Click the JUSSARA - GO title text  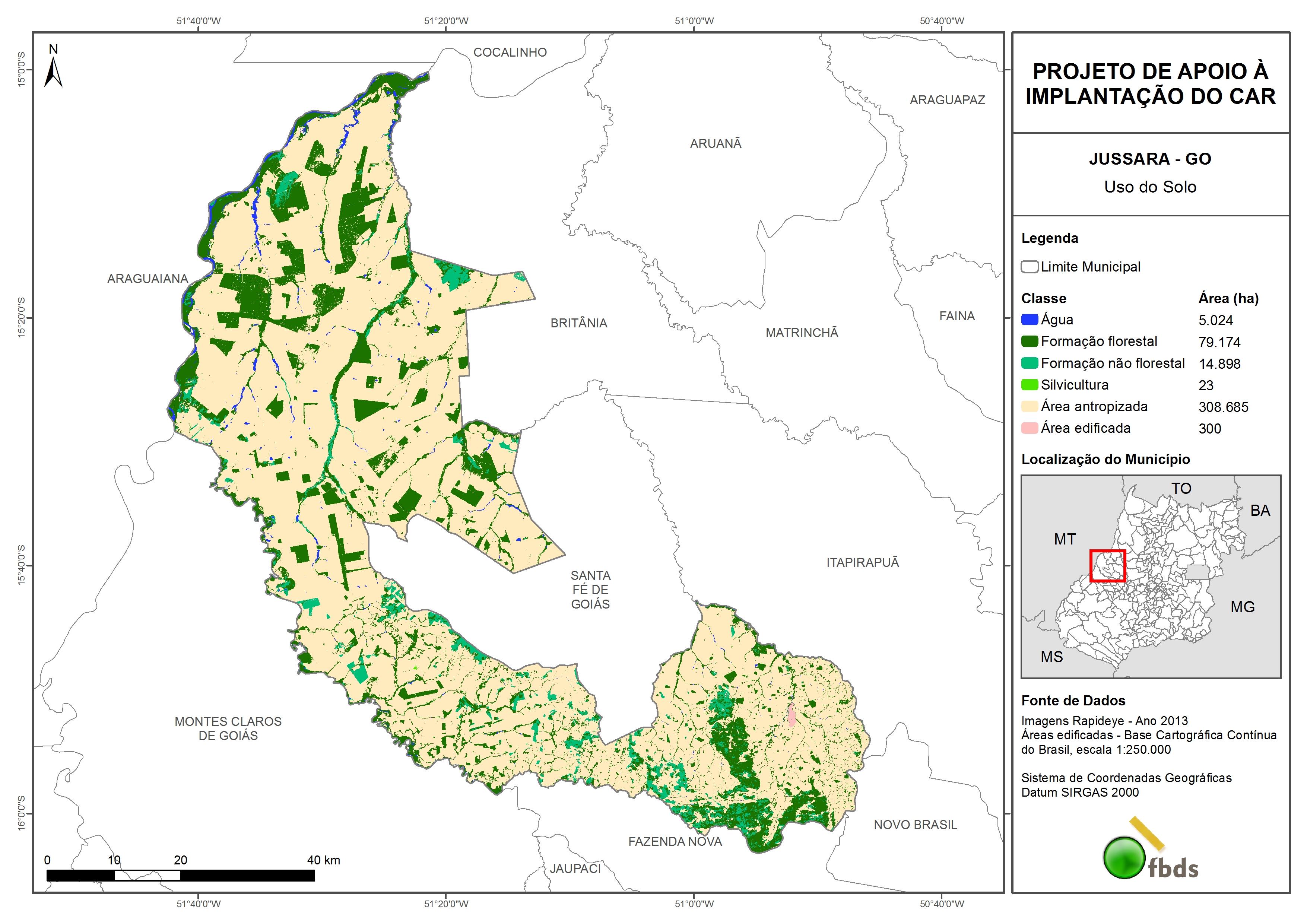pyautogui.click(x=1150, y=159)
